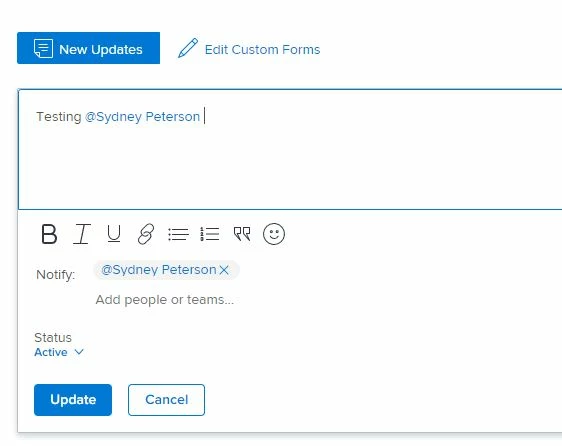Insert a block quote

coord(242,234)
